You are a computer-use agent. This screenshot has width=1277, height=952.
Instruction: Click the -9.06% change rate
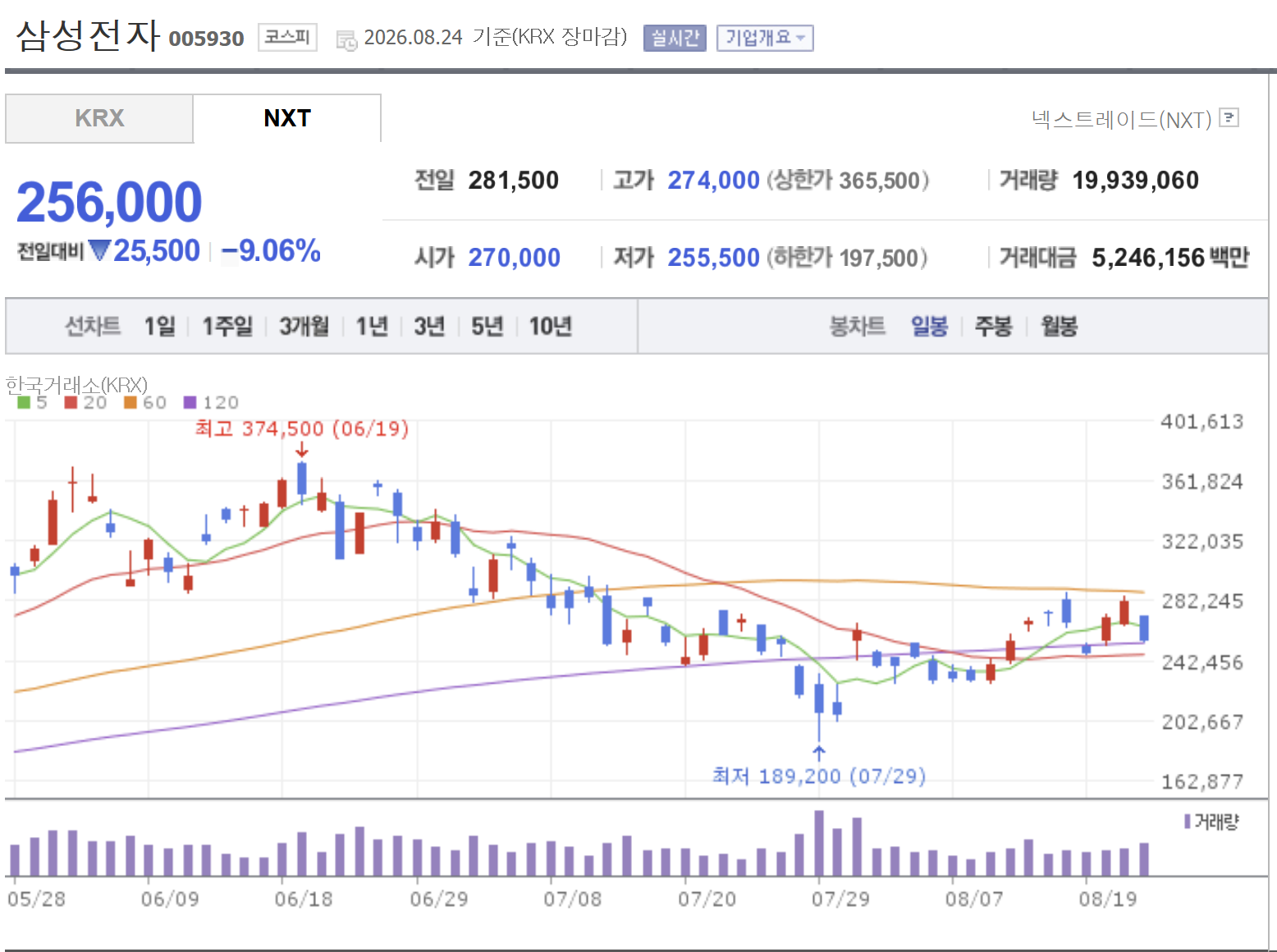point(271,250)
